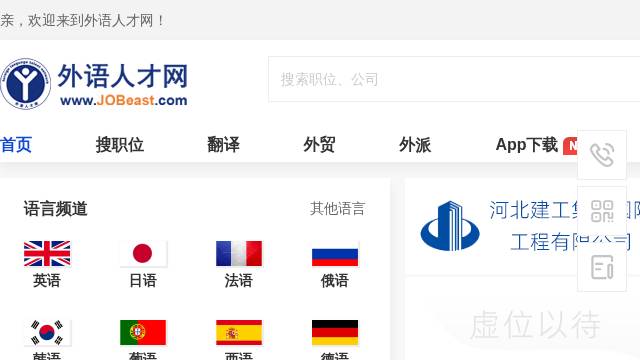Go to the 首页 tab

[x=16, y=144]
